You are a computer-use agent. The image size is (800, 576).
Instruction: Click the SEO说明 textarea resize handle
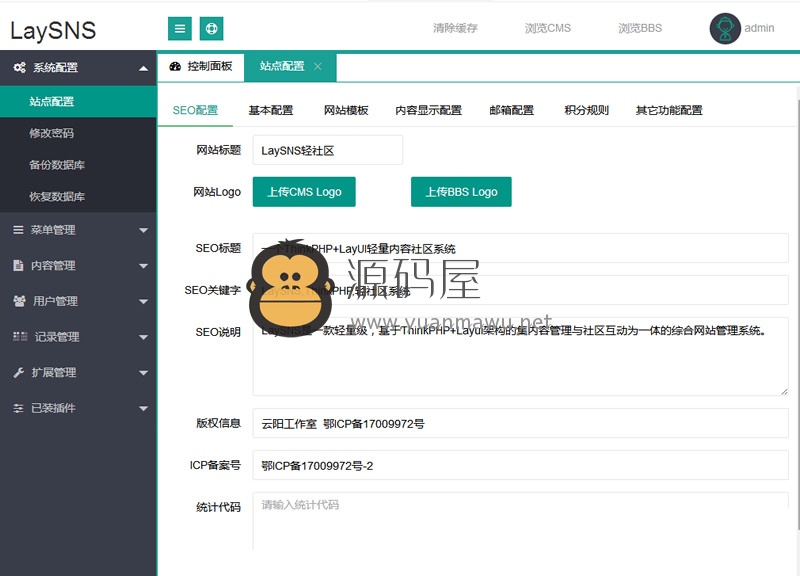point(784,391)
